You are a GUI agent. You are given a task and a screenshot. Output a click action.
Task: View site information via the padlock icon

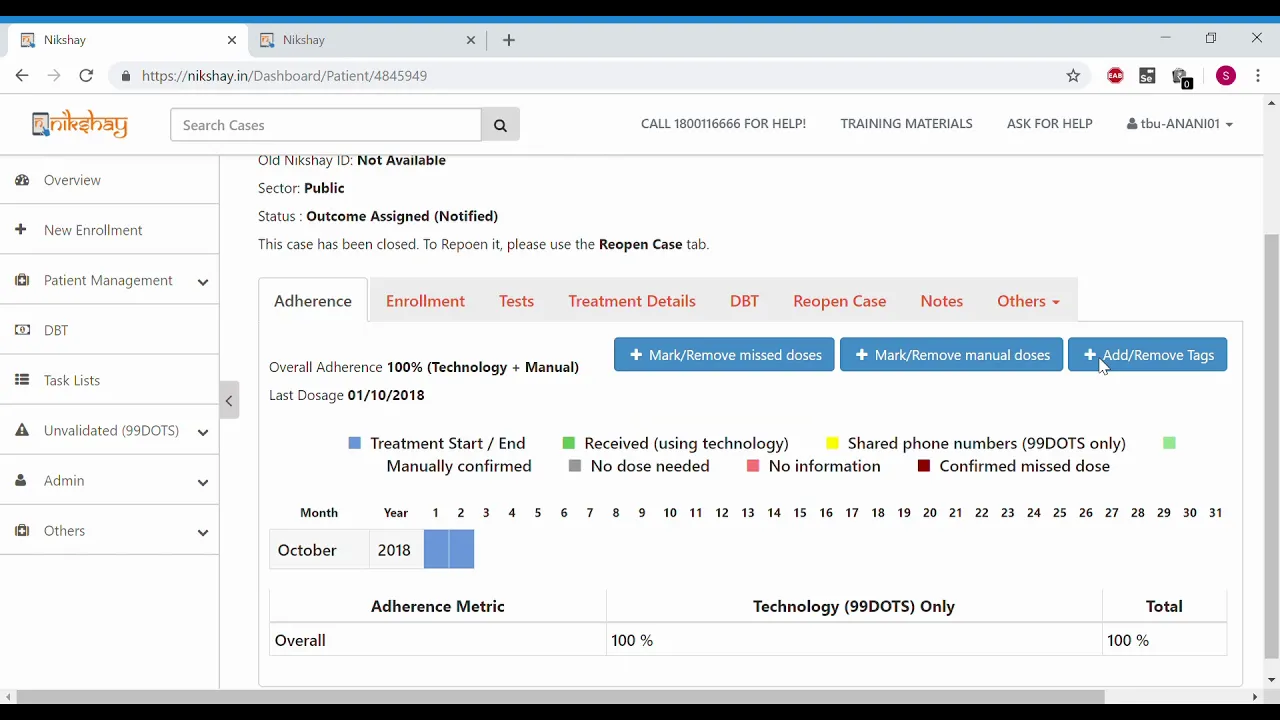pos(125,76)
